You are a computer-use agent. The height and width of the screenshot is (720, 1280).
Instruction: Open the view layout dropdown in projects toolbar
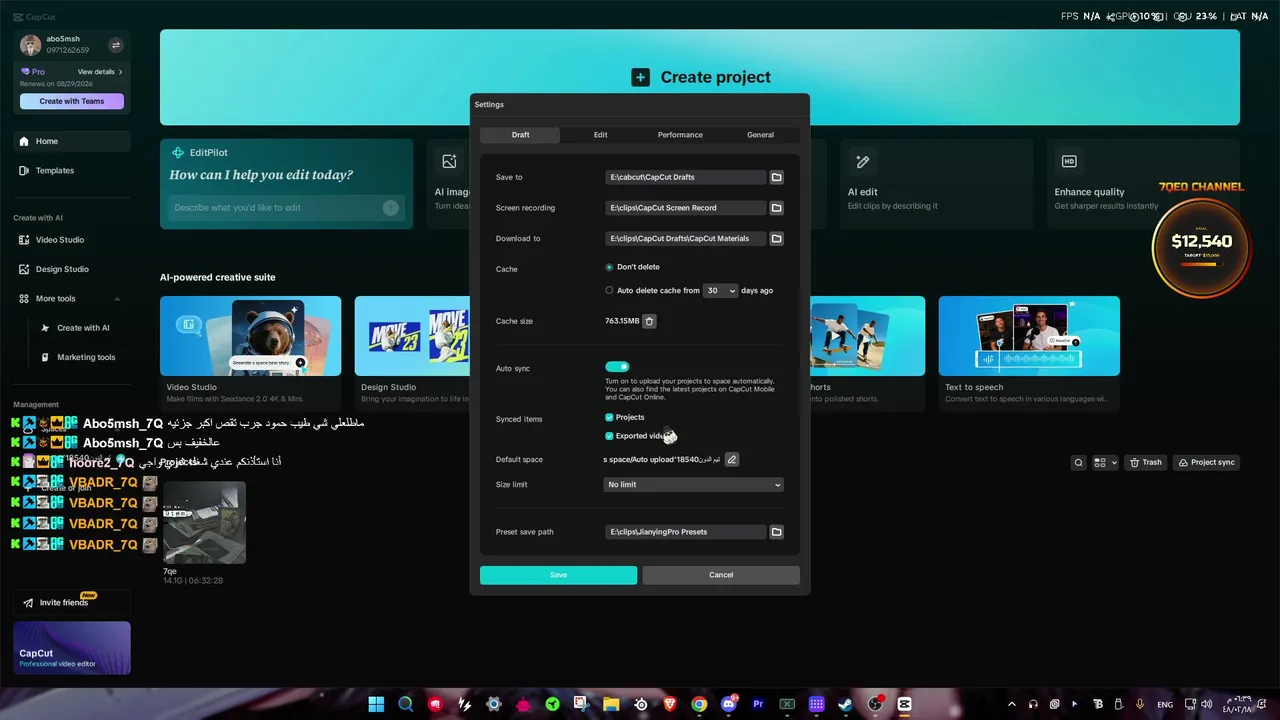point(1105,463)
